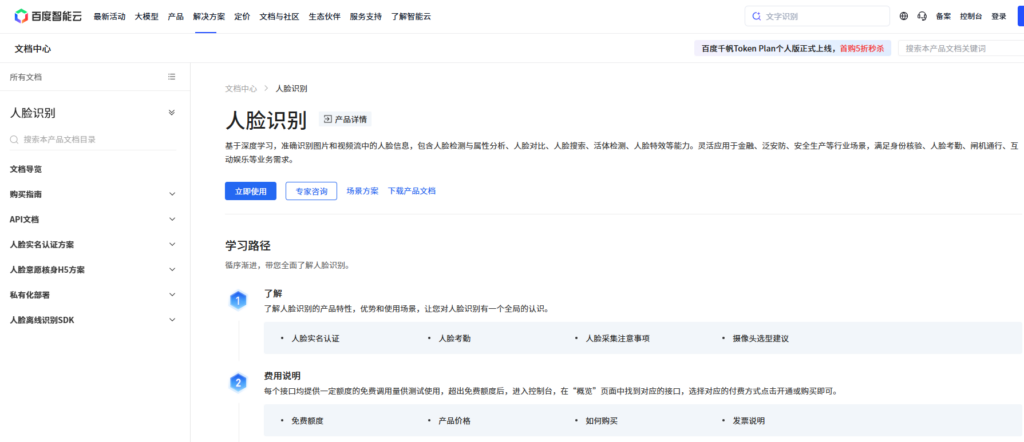Image resolution: width=1024 pixels, height=442 pixels.
Task: Open the 场景方案 link
Action: pyautogui.click(x=362, y=191)
